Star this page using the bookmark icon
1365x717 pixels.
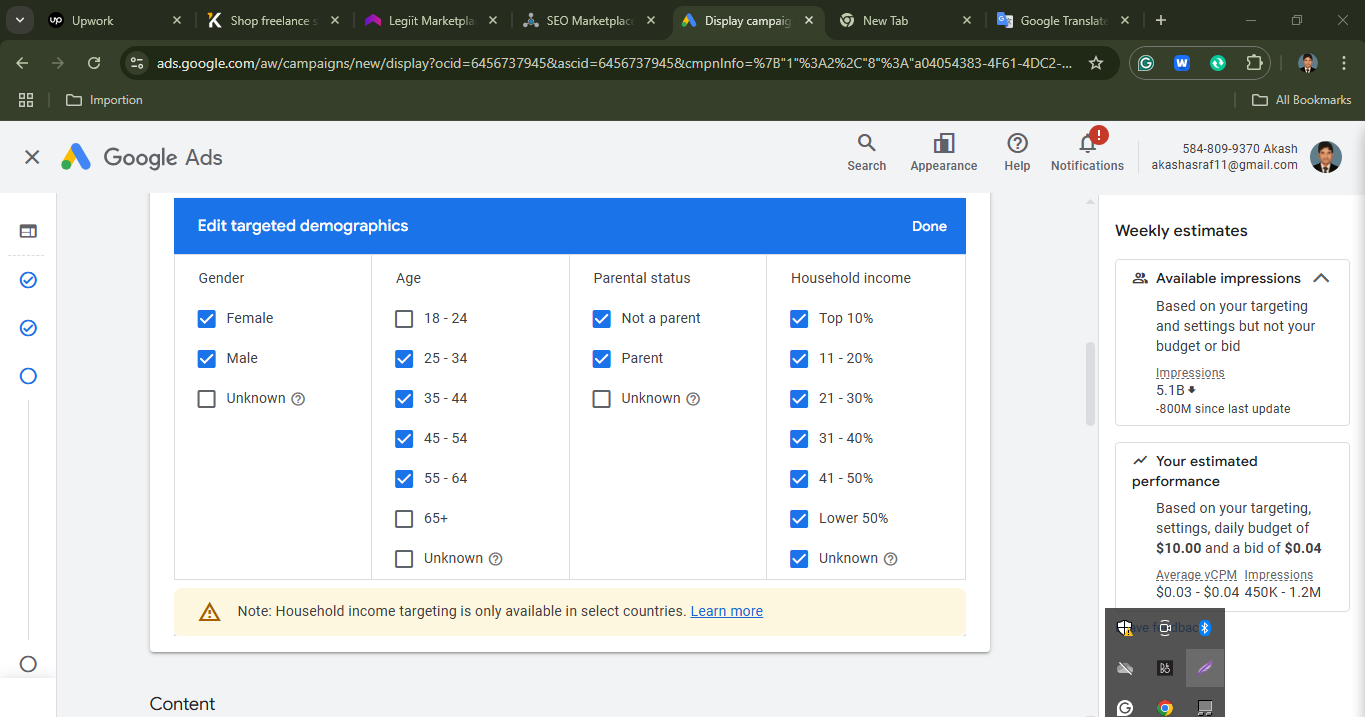(1096, 62)
